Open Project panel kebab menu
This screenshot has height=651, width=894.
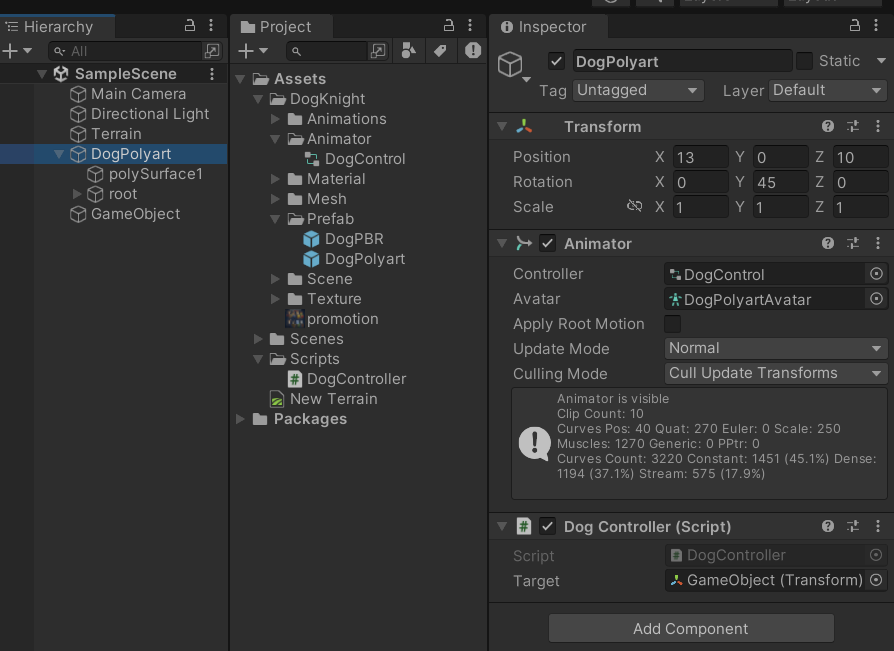click(x=470, y=25)
